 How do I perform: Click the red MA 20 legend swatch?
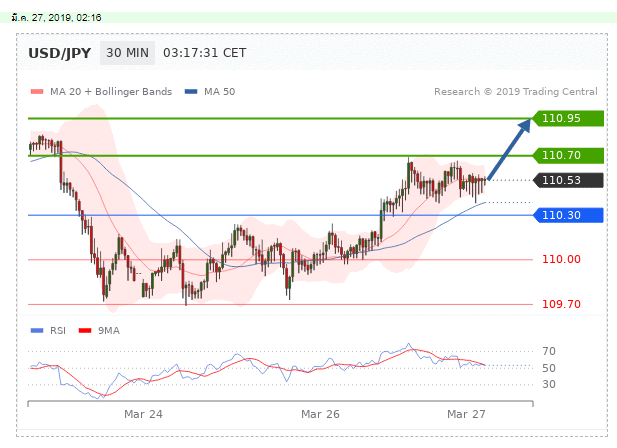click(x=37, y=92)
